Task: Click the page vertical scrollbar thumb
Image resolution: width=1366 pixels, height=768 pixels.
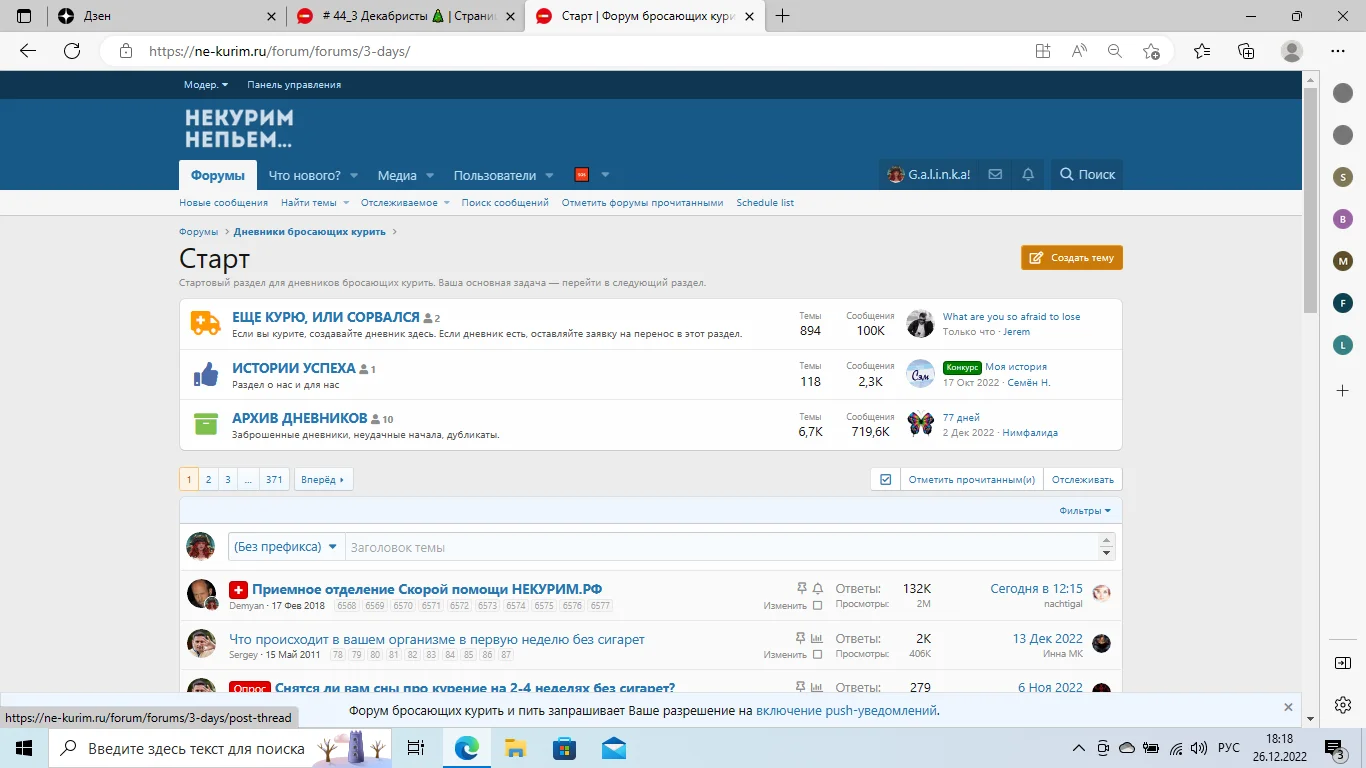Action: pos(1310,200)
